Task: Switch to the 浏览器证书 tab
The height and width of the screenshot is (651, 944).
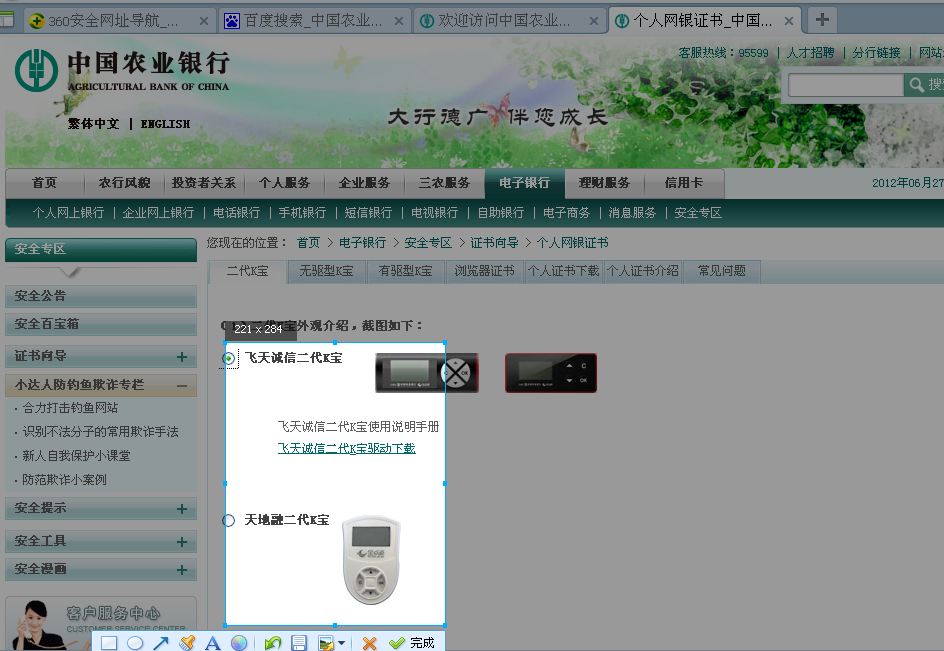Action: point(484,271)
